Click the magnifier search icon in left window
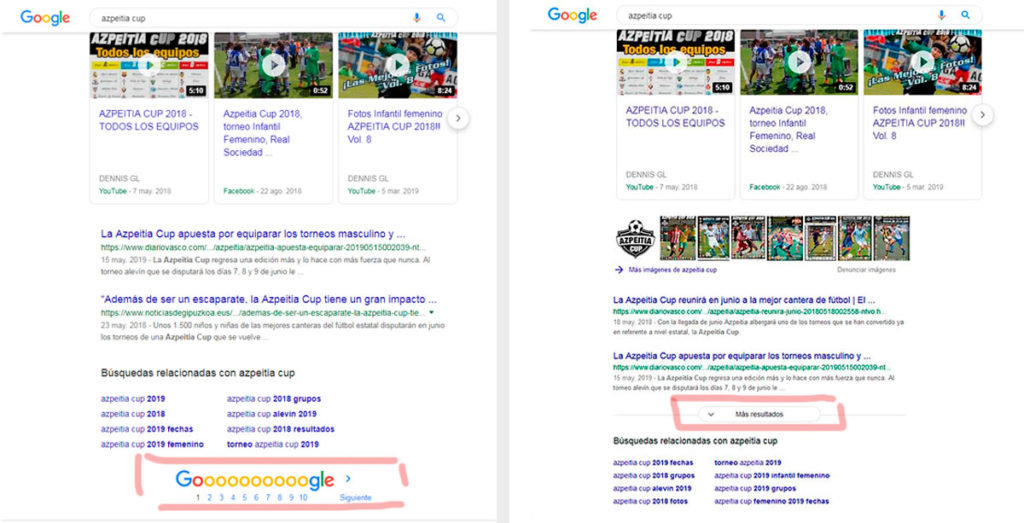Screen dimensions: 1024x523 pyautogui.click(x=441, y=18)
